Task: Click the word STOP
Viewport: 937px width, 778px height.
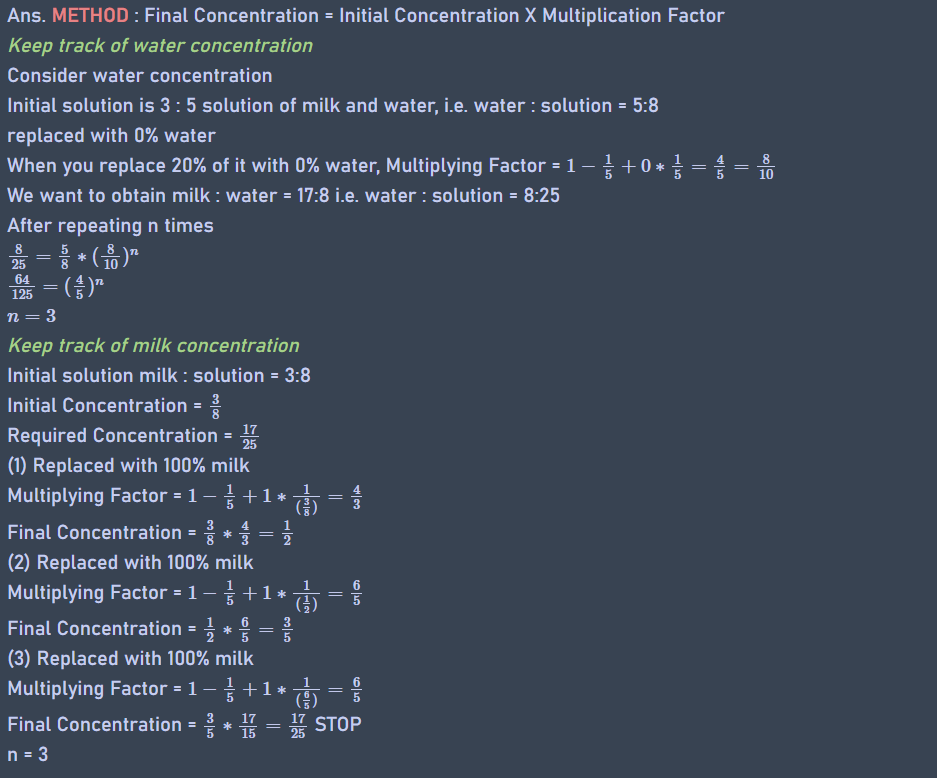Action: (338, 724)
